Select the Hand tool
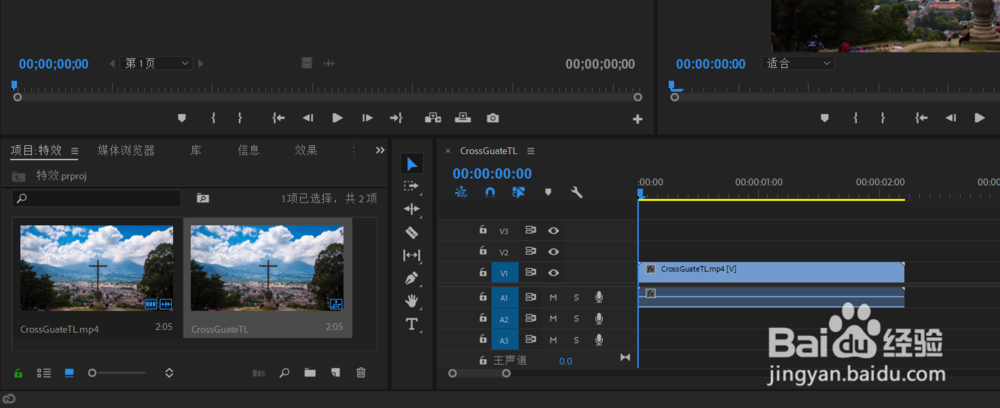Image resolution: width=1000 pixels, height=408 pixels. point(412,300)
